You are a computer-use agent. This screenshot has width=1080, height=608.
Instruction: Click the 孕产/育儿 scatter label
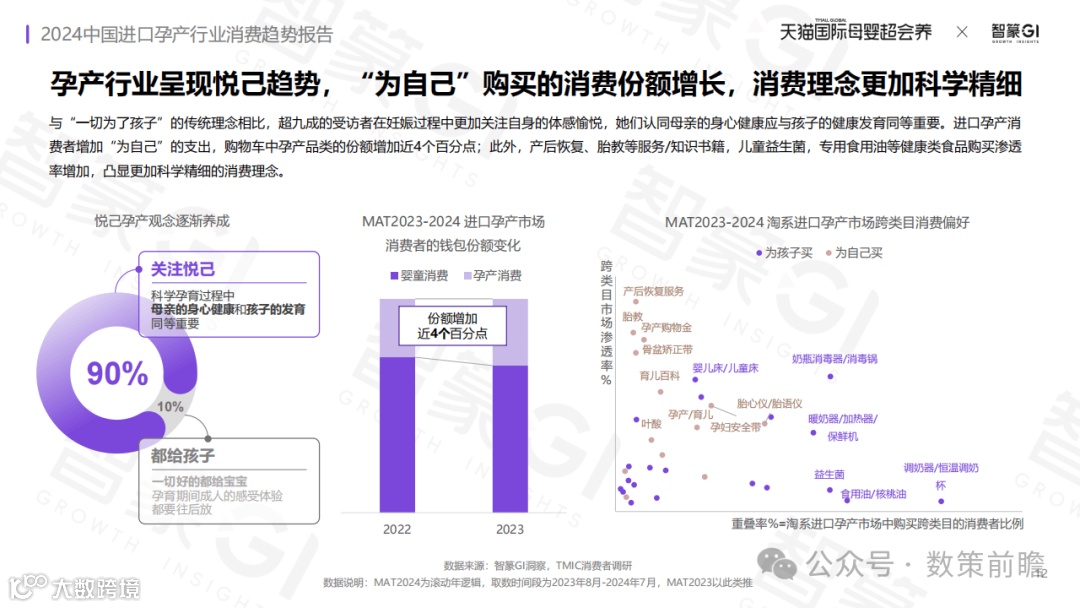tap(690, 415)
